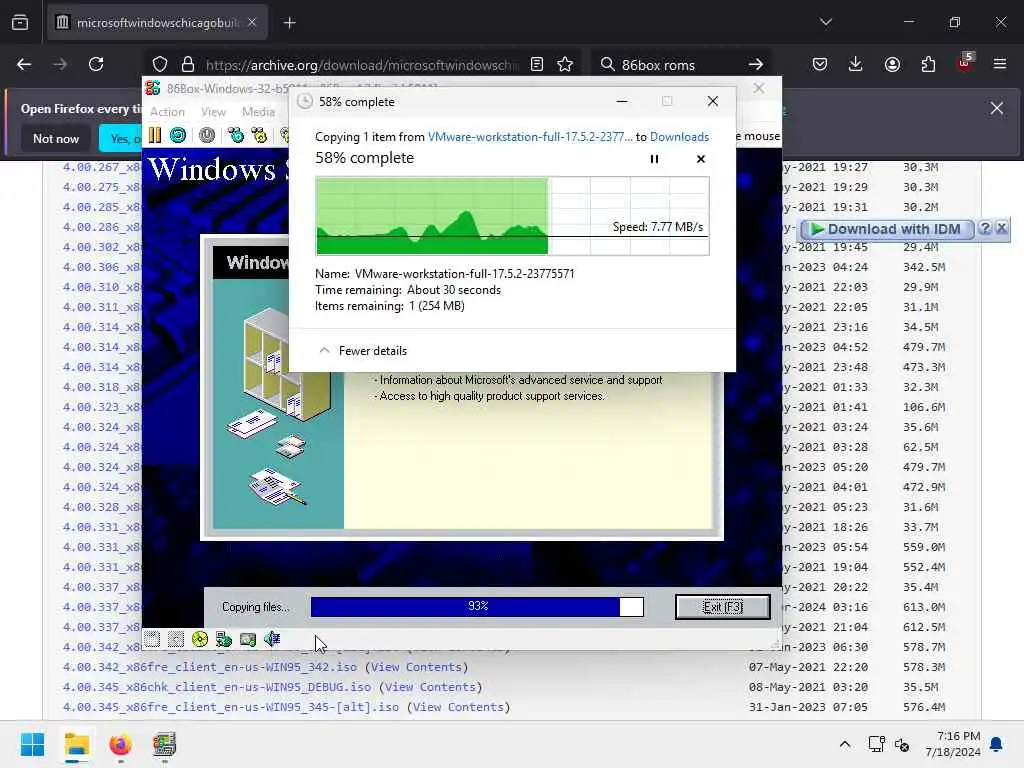Open Firefox extensions puzzle icon
Image resolution: width=1024 pixels, height=768 pixels.
coord(928,64)
